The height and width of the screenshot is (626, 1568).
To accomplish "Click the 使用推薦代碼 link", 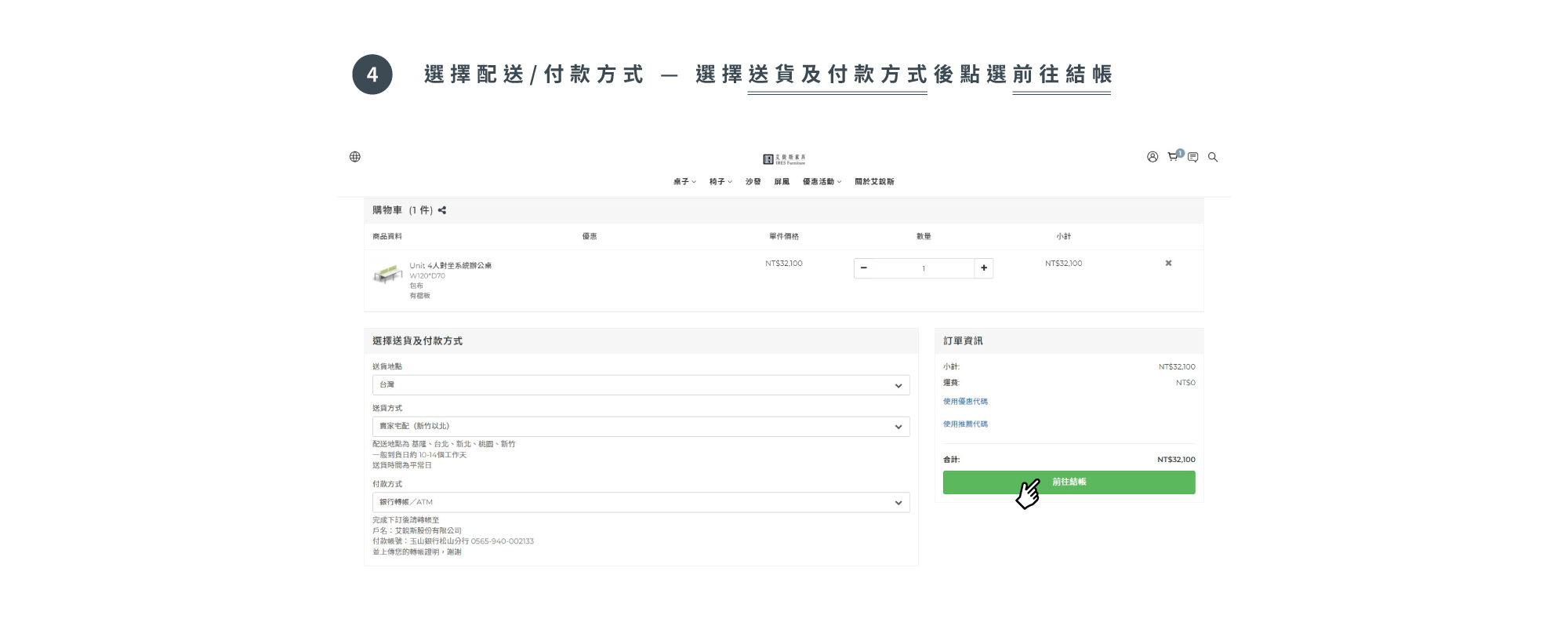I will (965, 424).
